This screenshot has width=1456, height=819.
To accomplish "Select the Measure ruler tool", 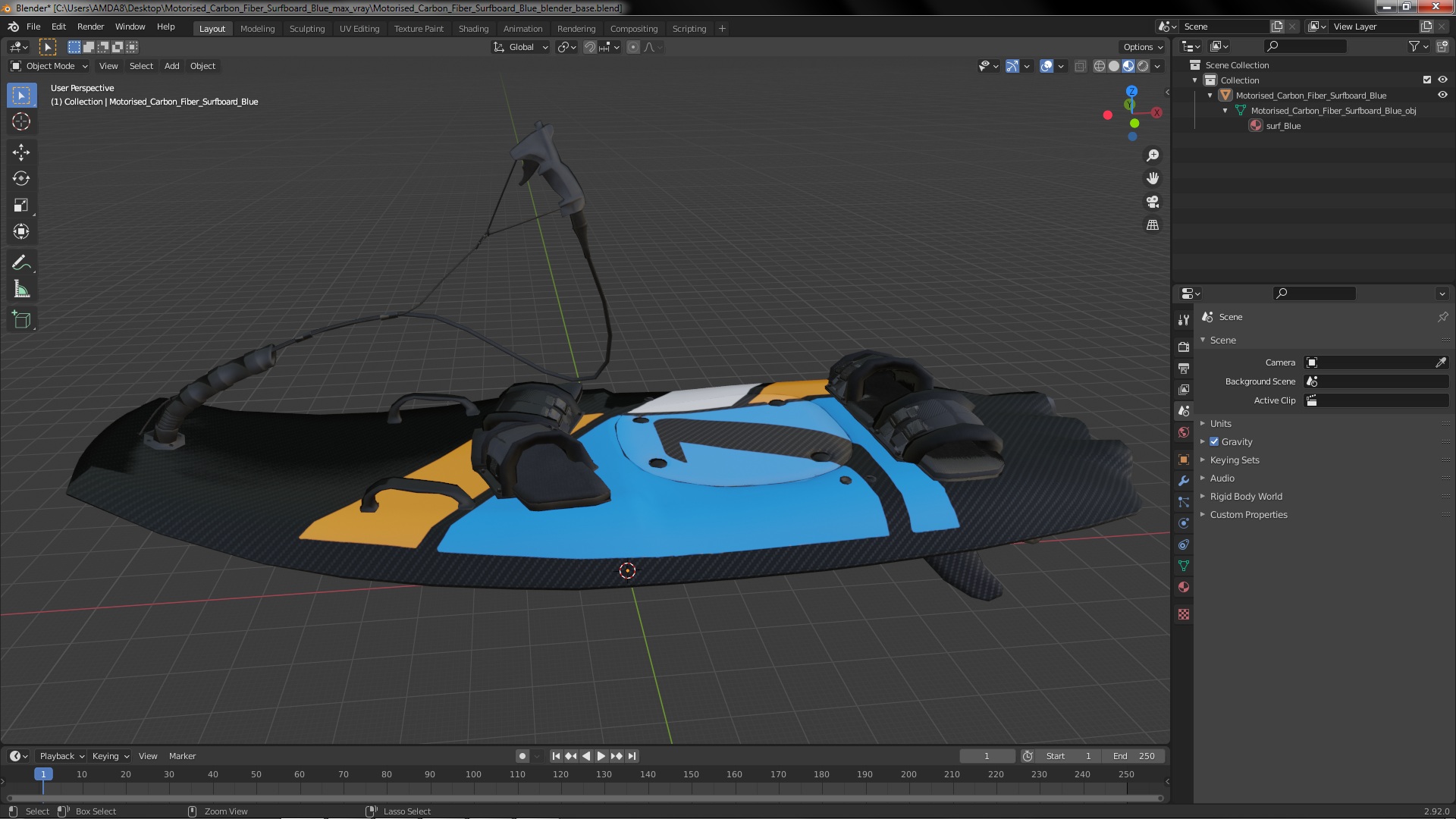I will pyautogui.click(x=21, y=290).
